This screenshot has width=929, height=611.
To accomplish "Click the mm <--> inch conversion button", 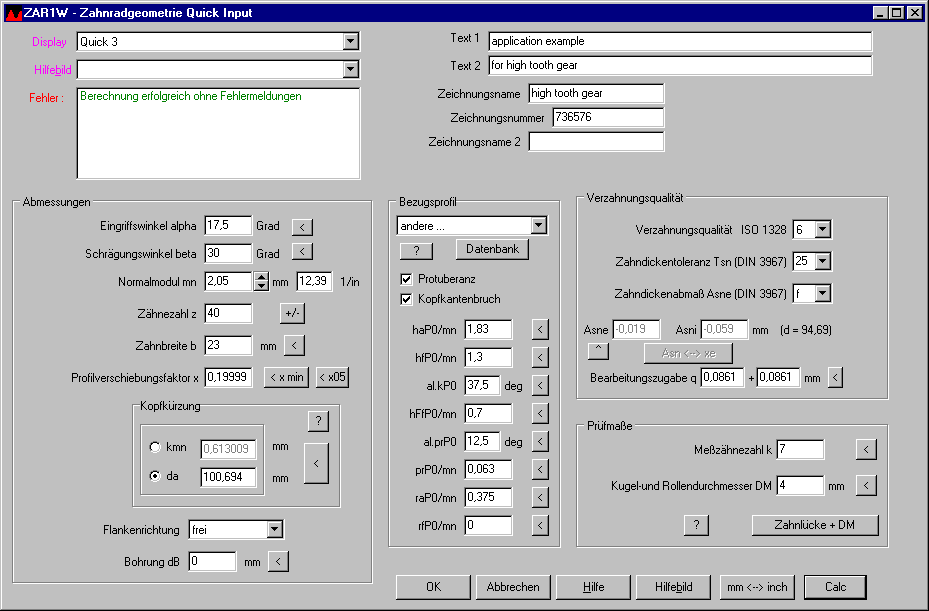I will coord(757,587).
